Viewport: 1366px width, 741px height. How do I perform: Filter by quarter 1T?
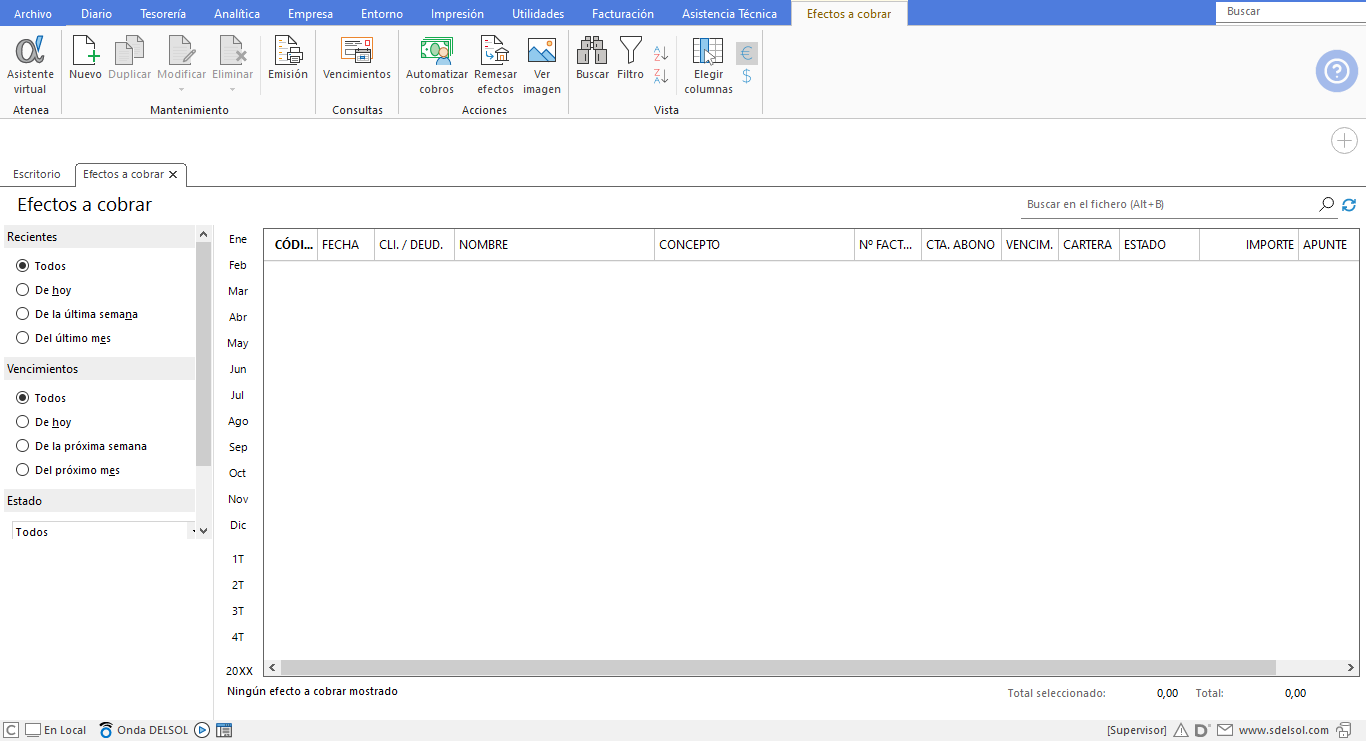238,559
